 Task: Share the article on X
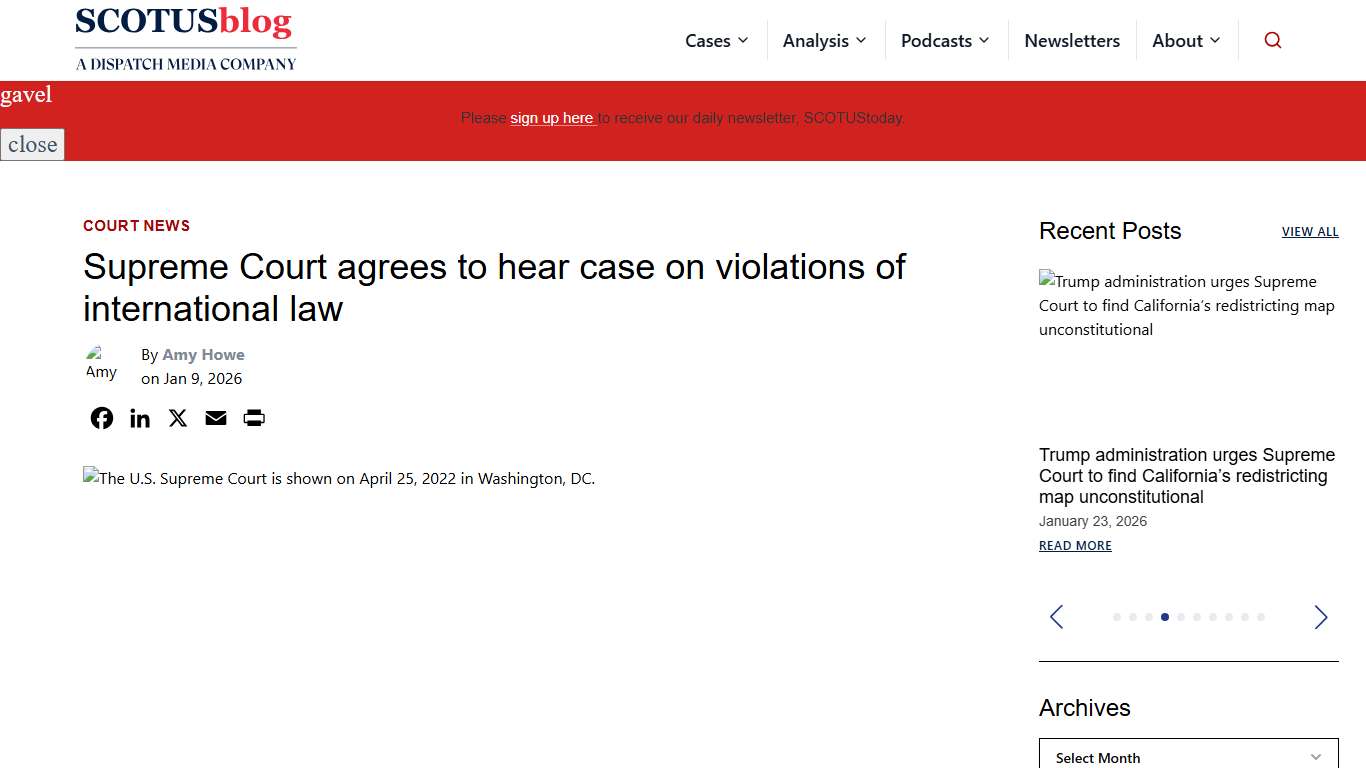click(177, 417)
